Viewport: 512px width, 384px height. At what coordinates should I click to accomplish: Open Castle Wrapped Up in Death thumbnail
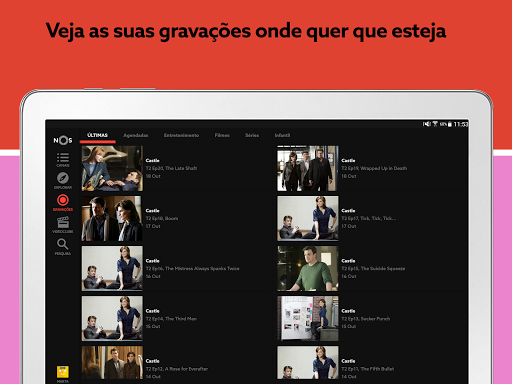pyautogui.click(x=308, y=168)
